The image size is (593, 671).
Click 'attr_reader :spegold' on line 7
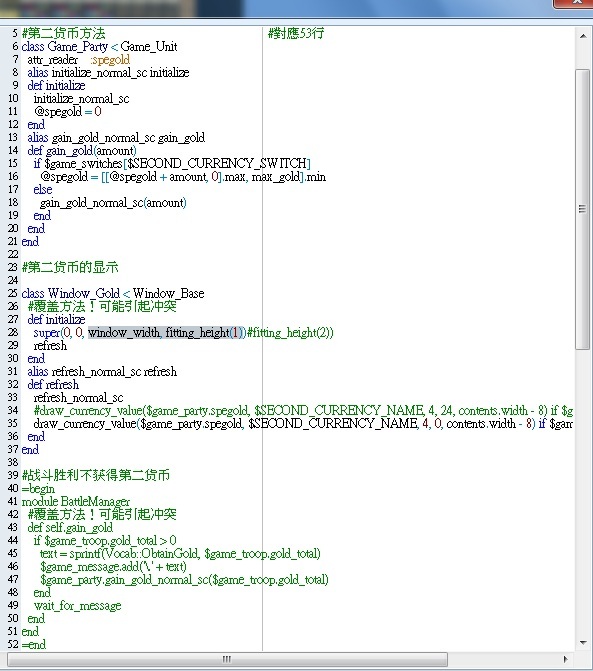tap(79, 60)
